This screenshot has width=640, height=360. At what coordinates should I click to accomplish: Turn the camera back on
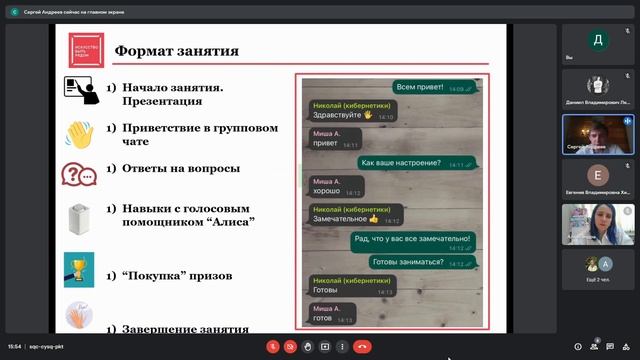click(290, 347)
